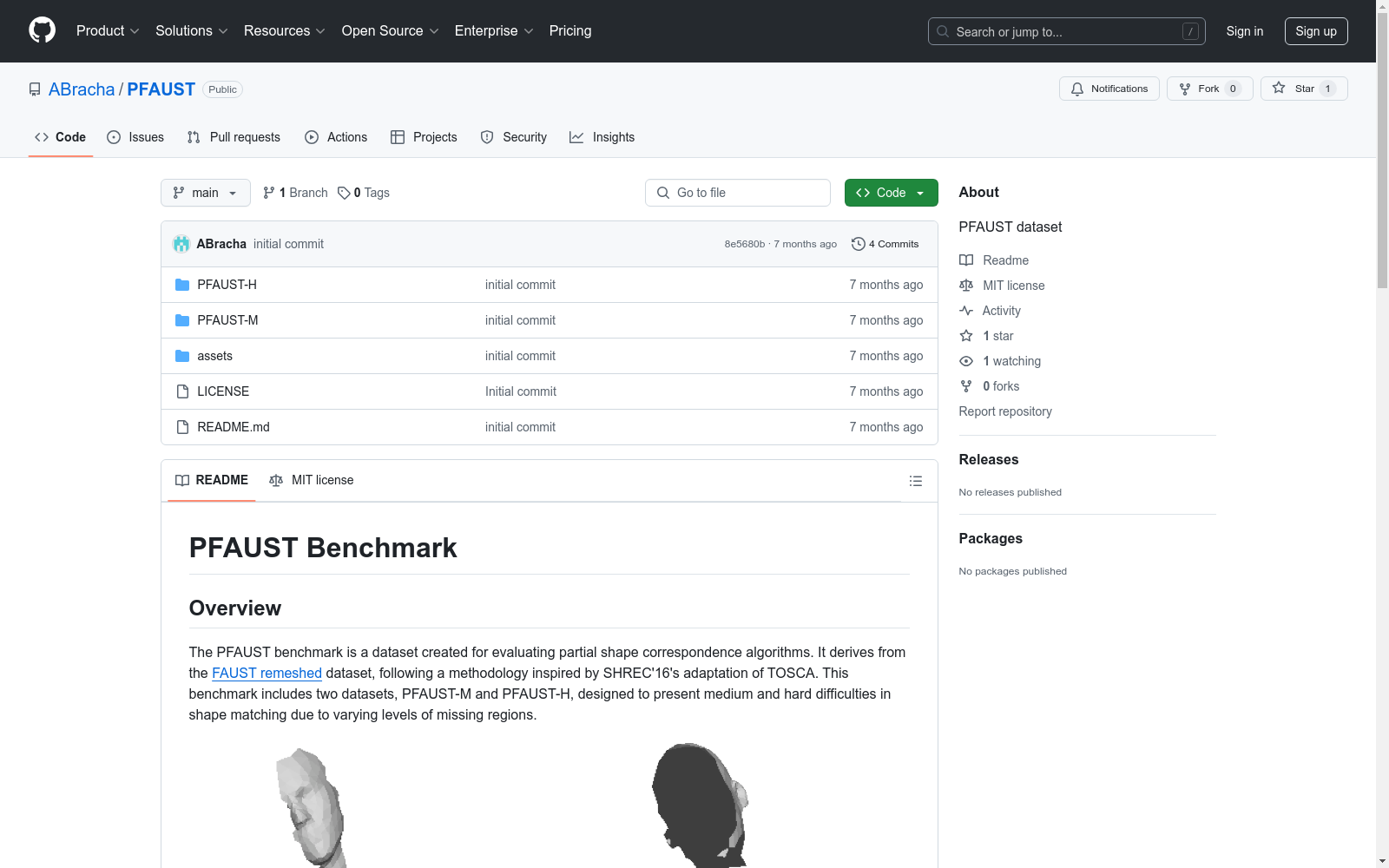Expand the Resources menu

pos(285,31)
